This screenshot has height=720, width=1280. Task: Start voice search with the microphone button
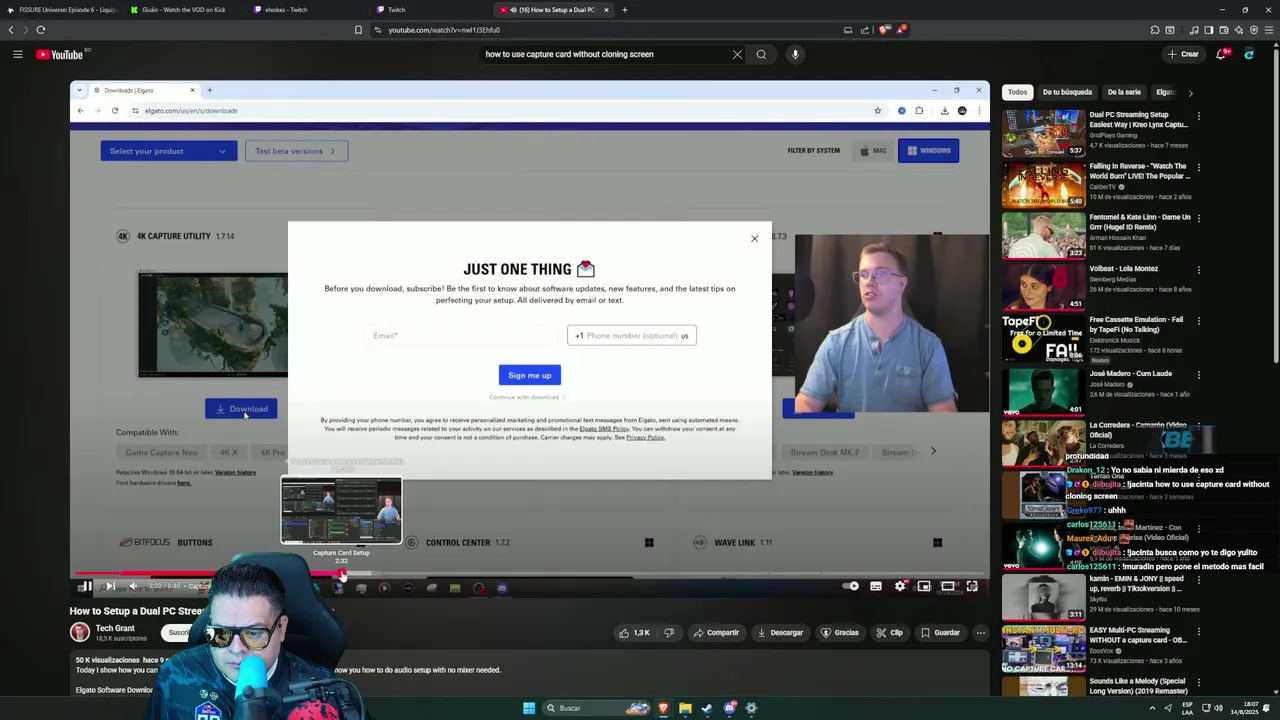coord(795,54)
